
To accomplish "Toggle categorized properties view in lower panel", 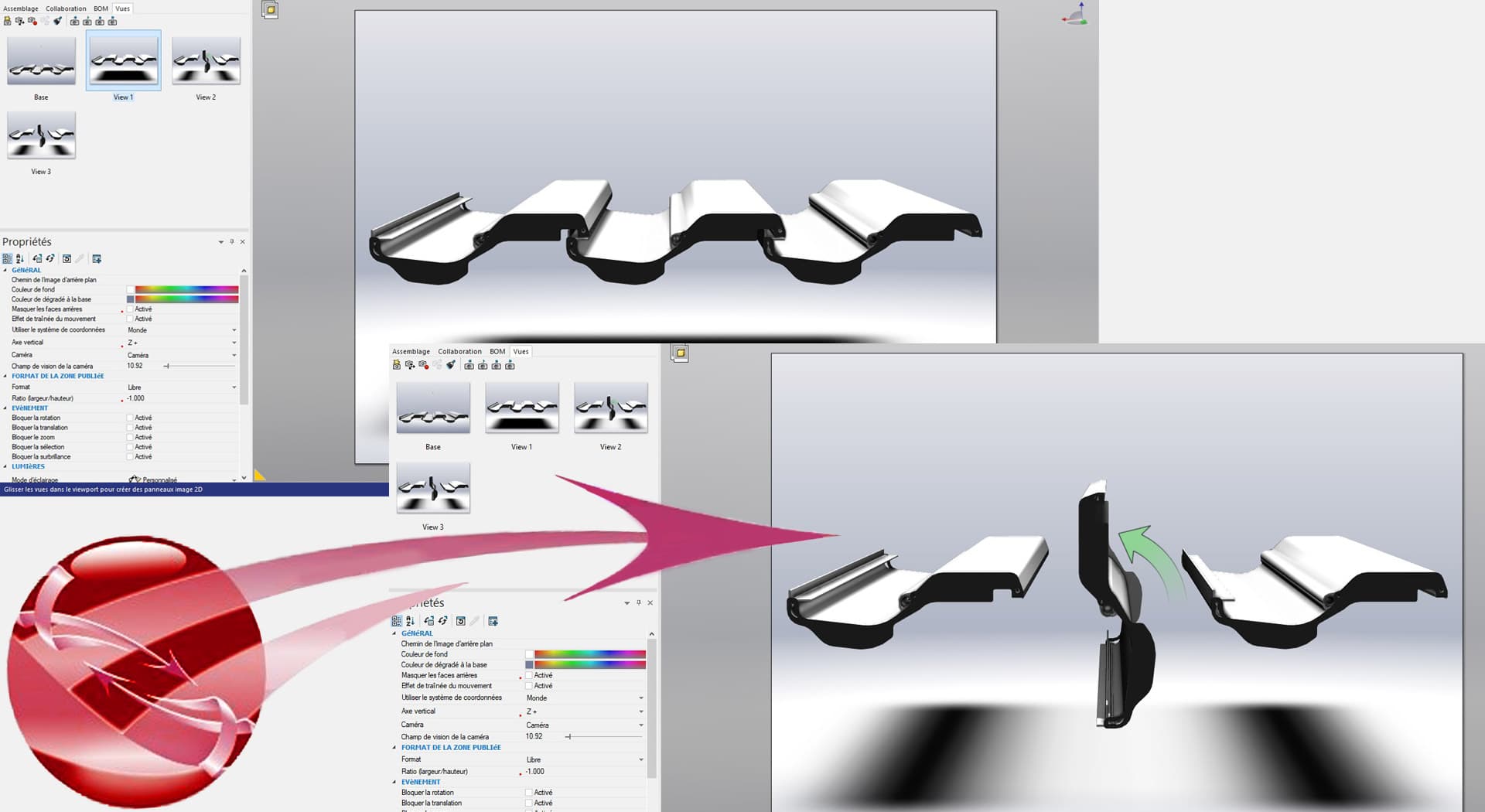I will click(397, 621).
